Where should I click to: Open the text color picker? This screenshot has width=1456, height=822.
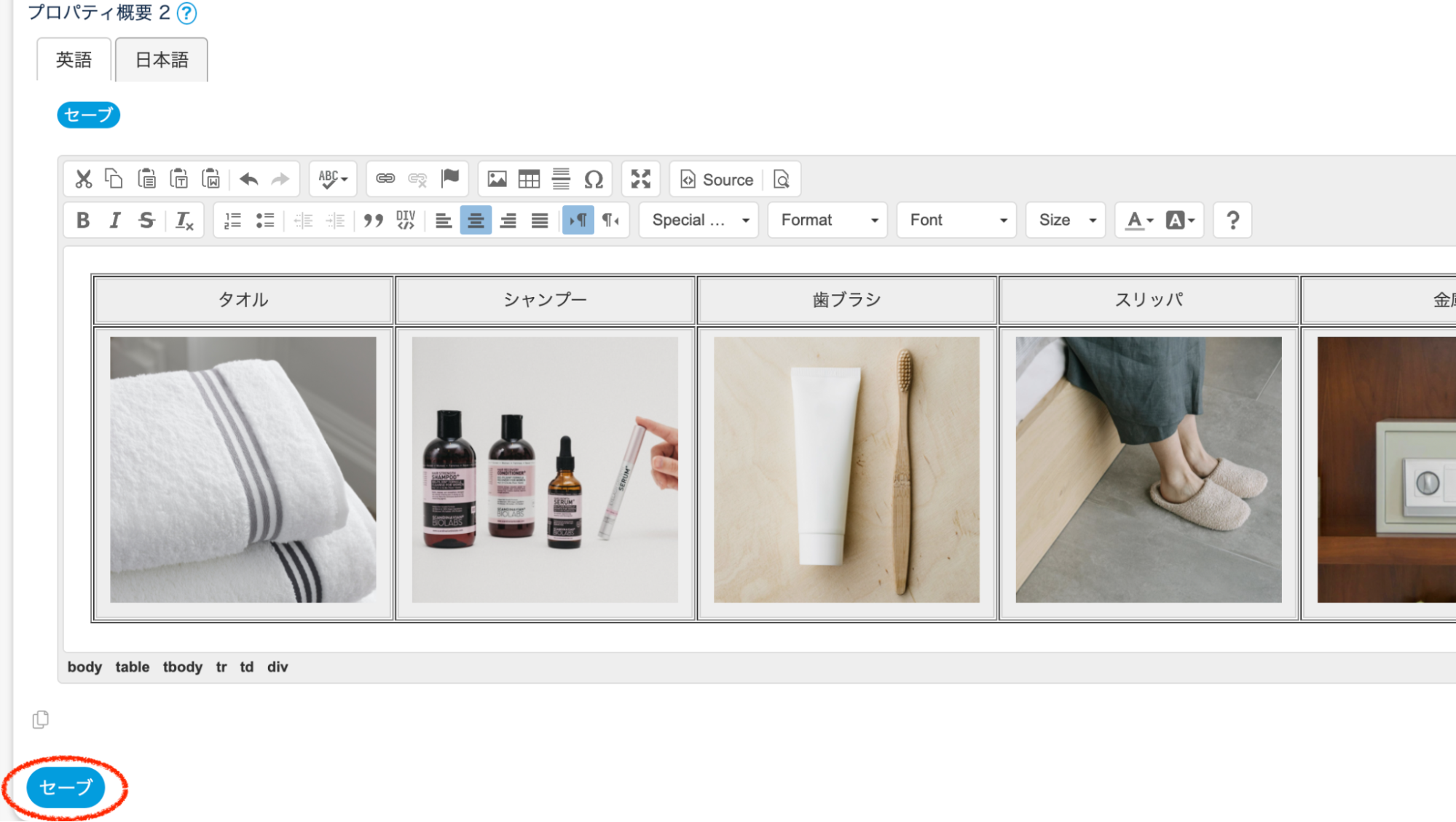1138,221
